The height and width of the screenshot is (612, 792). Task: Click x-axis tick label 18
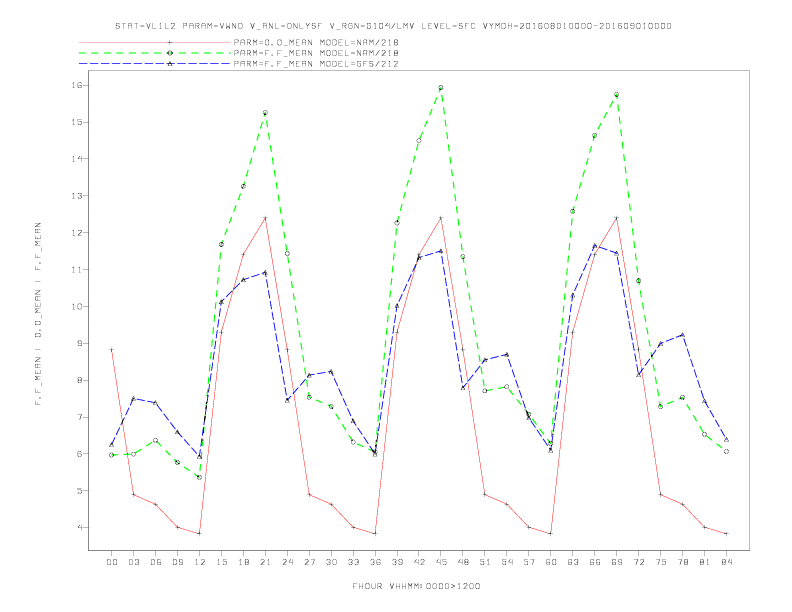click(x=243, y=562)
